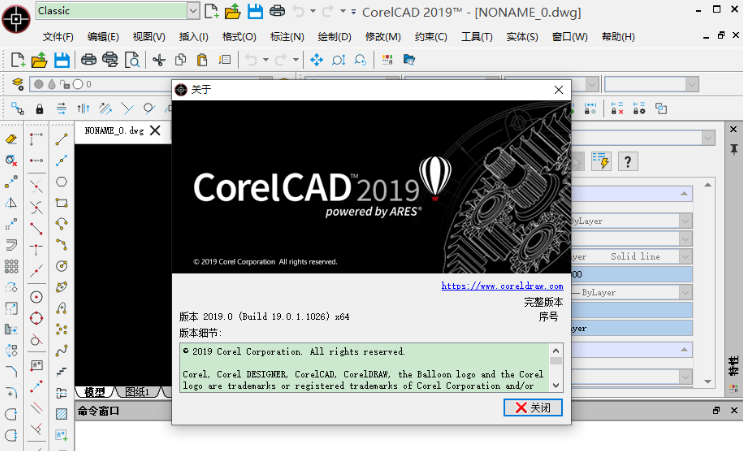Click the Open file folder icon
The width and height of the screenshot is (743, 451).
pyautogui.click(x=40, y=60)
